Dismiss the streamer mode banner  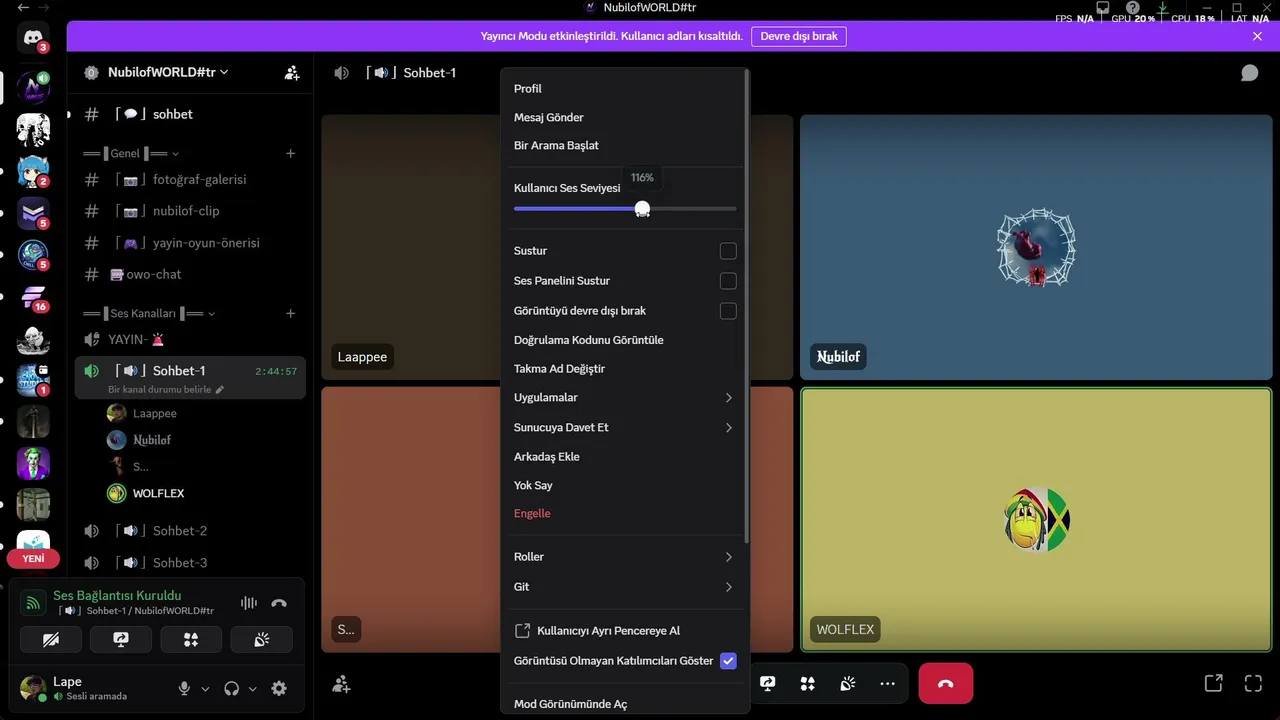[x=1257, y=36]
